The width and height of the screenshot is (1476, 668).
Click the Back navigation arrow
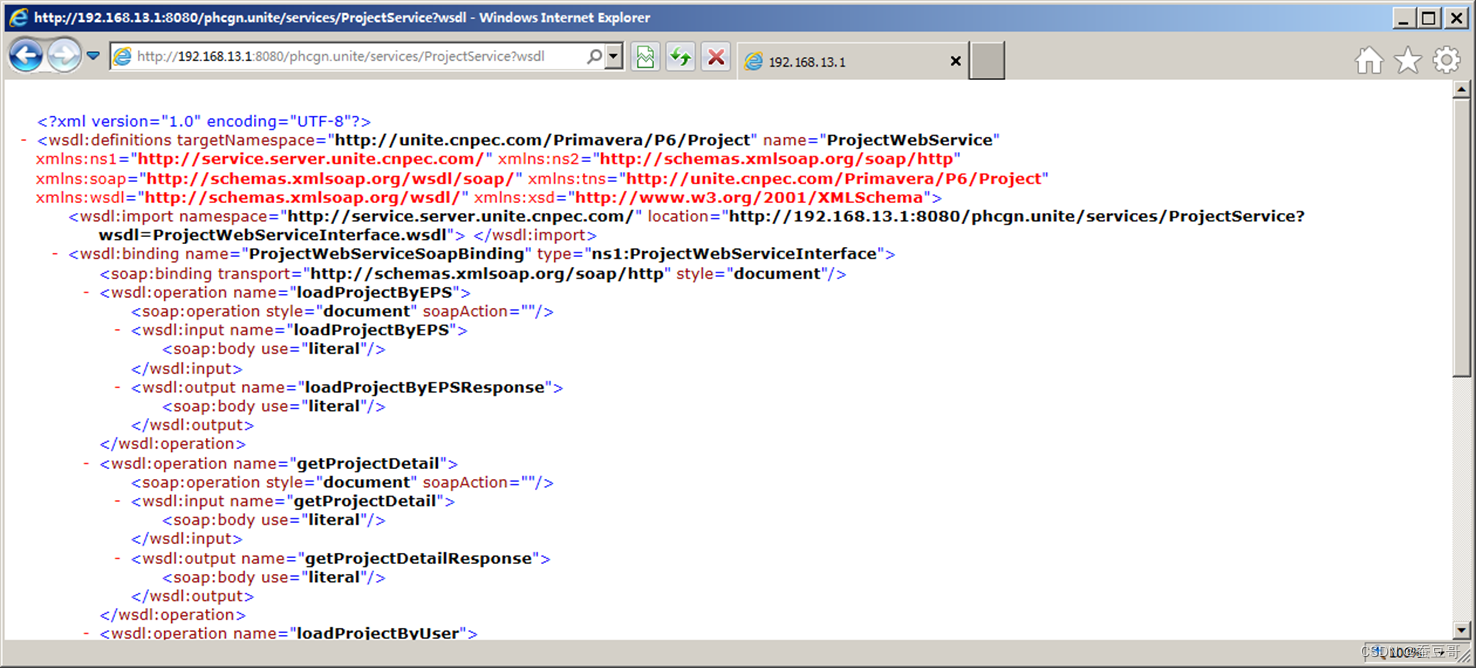27,55
